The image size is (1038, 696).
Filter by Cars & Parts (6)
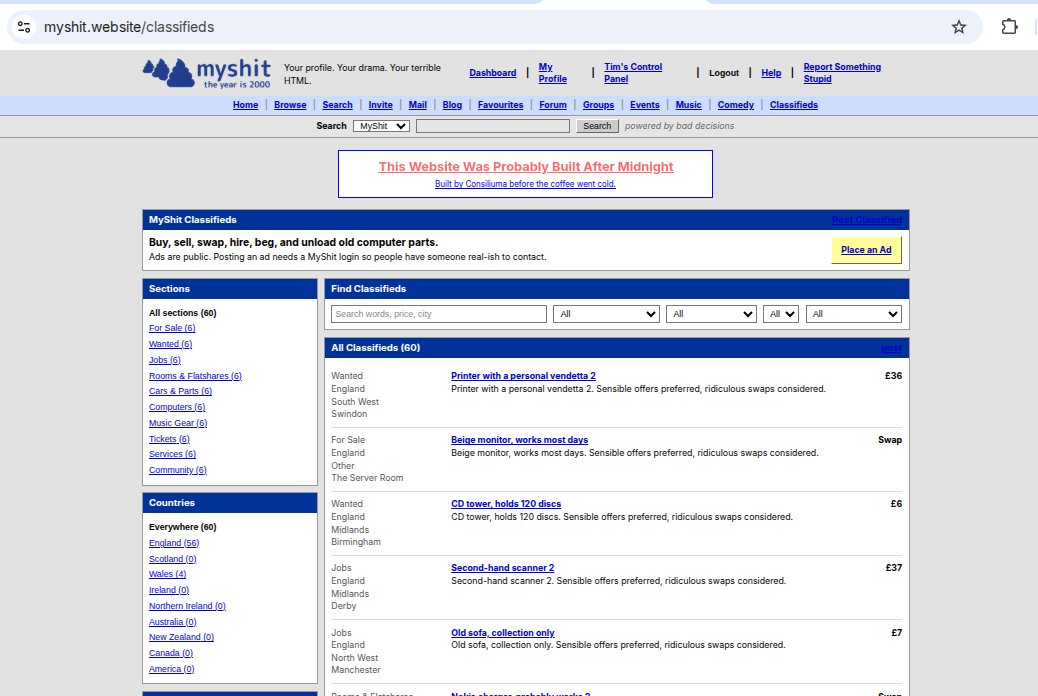(x=180, y=391)
